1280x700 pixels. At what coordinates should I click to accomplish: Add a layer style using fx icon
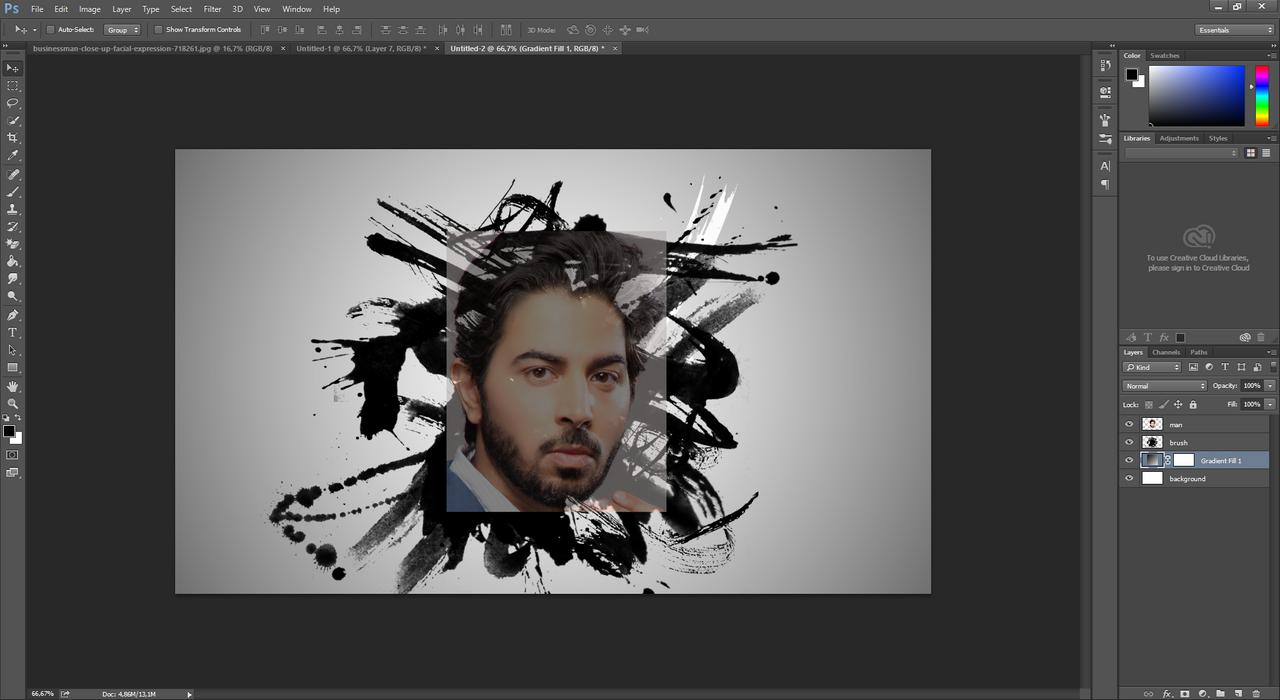[1167, 693]
